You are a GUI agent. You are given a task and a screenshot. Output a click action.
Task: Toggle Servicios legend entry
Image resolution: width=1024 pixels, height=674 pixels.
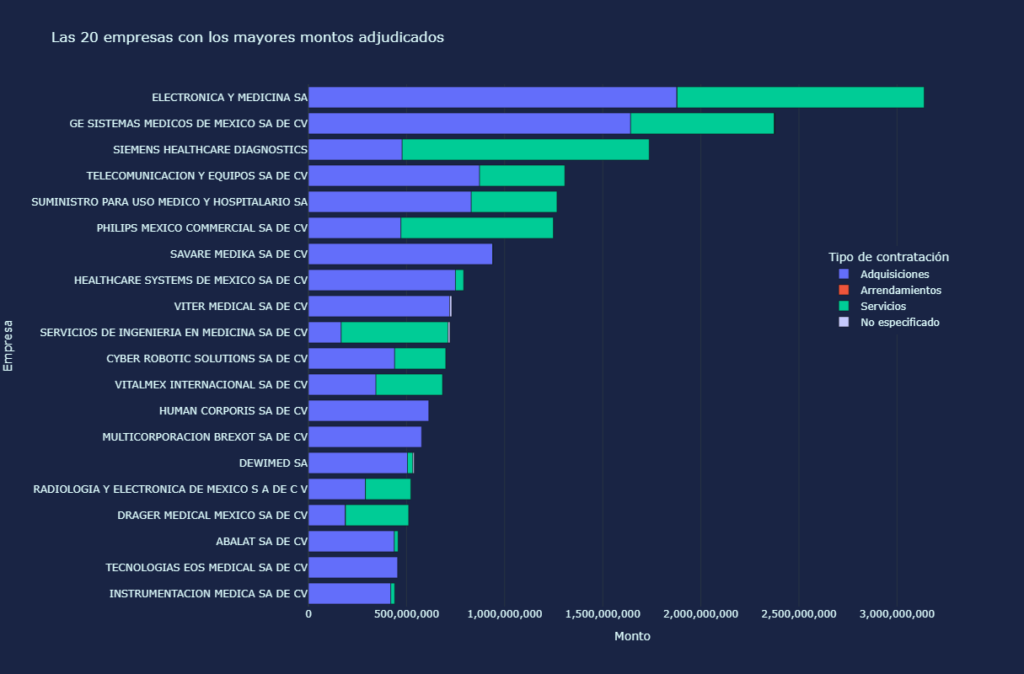[x=872, y=306]
